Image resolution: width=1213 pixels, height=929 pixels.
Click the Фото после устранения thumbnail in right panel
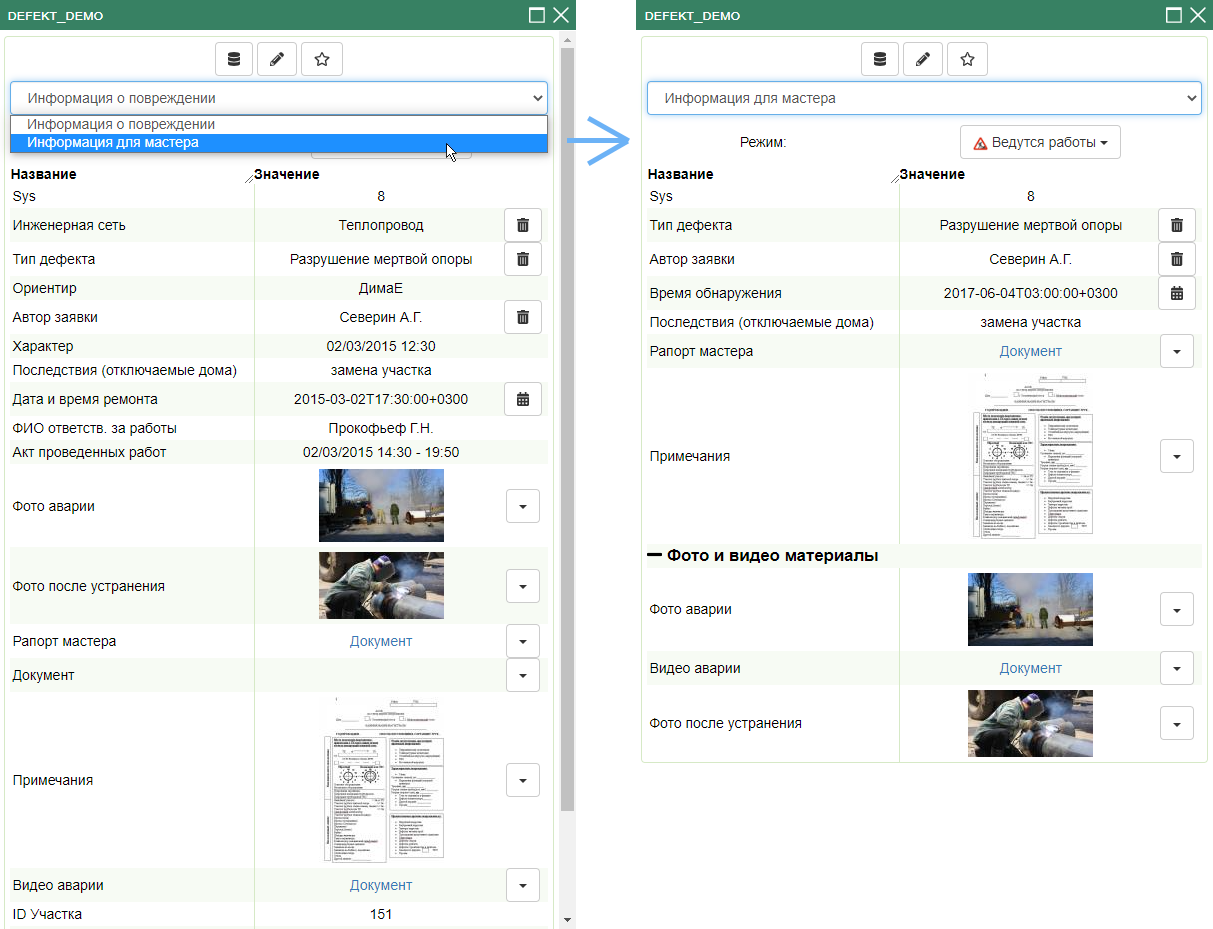(1030, 723)
